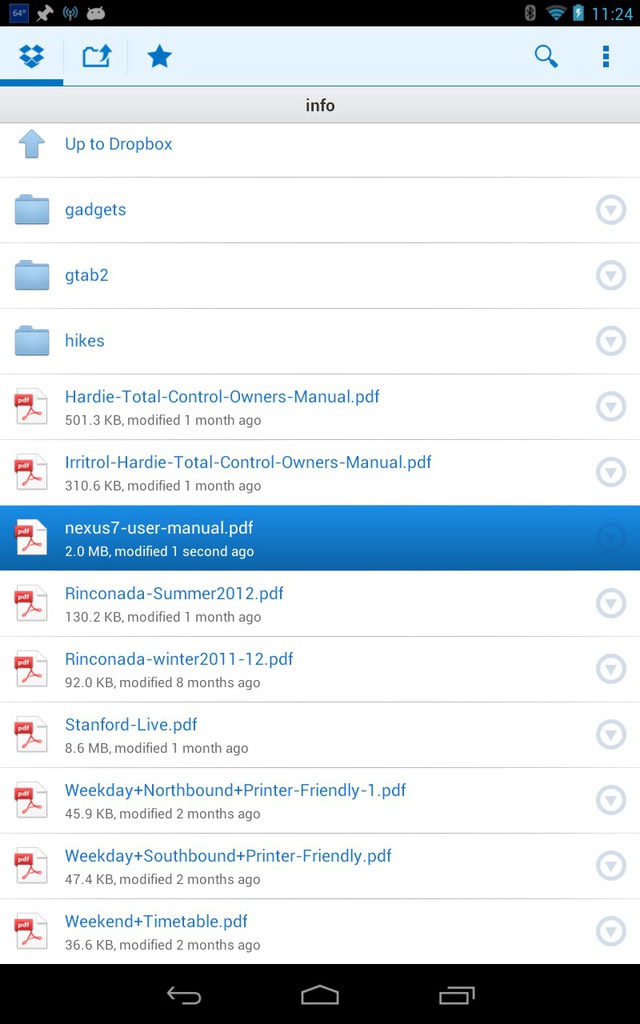Tap the info folder title bar
640x1024 pixels.
click(x=320, y=105)
